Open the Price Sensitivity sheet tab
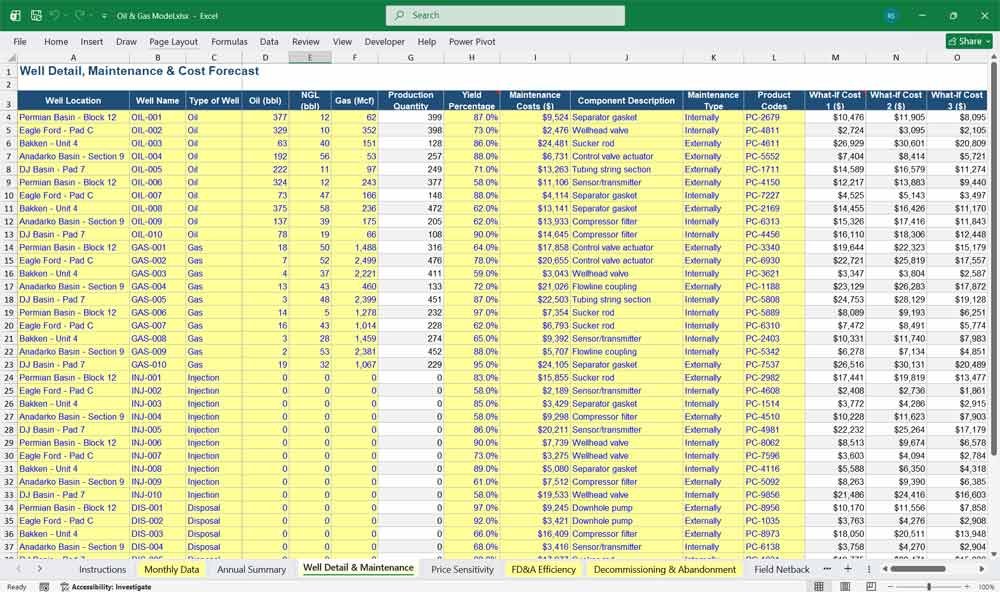This screenshot has height=592, width=1000. click(x=462, y=569)
